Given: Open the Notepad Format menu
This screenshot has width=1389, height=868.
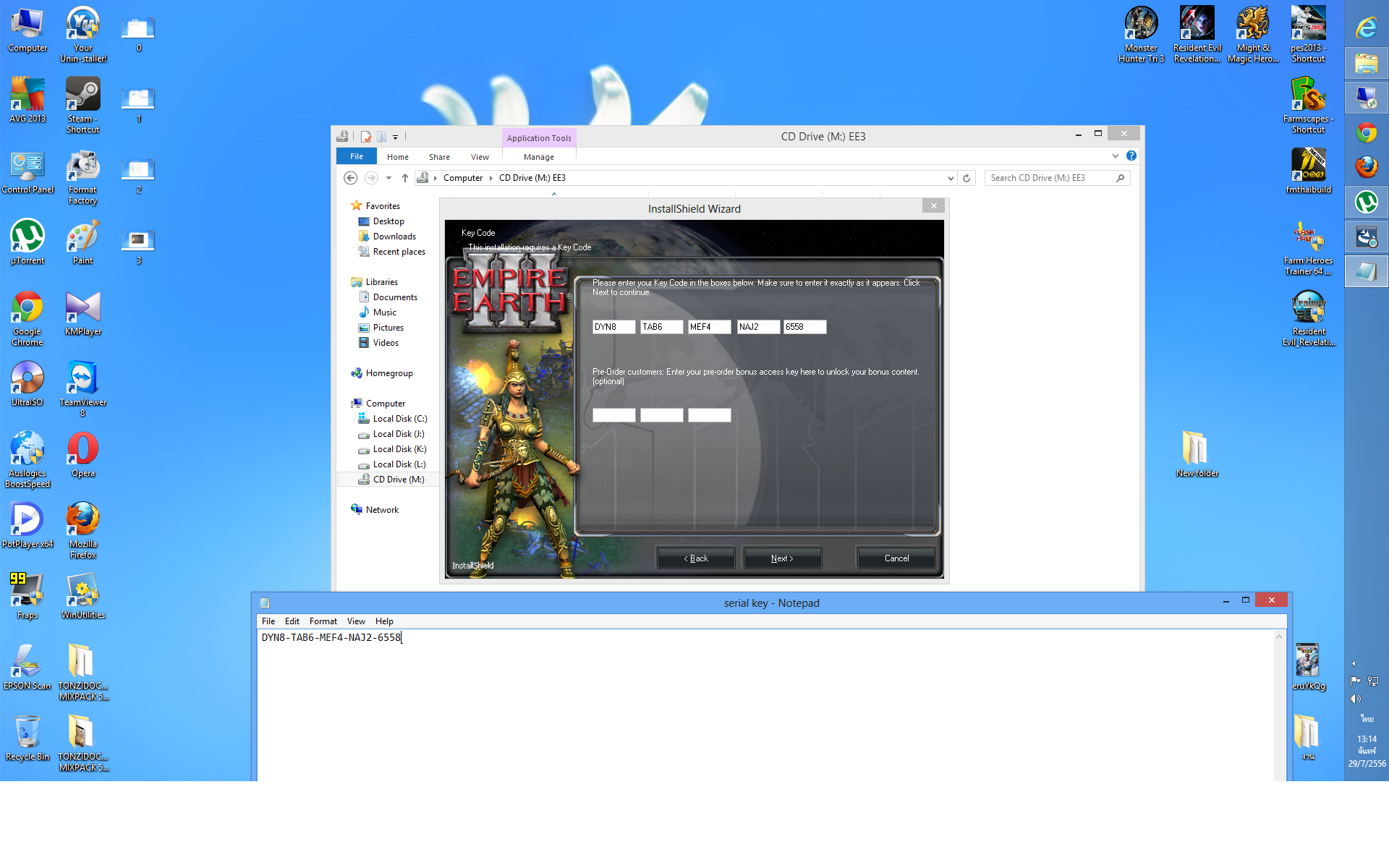Looking at the screenshot, I should (x=323, y=621).
